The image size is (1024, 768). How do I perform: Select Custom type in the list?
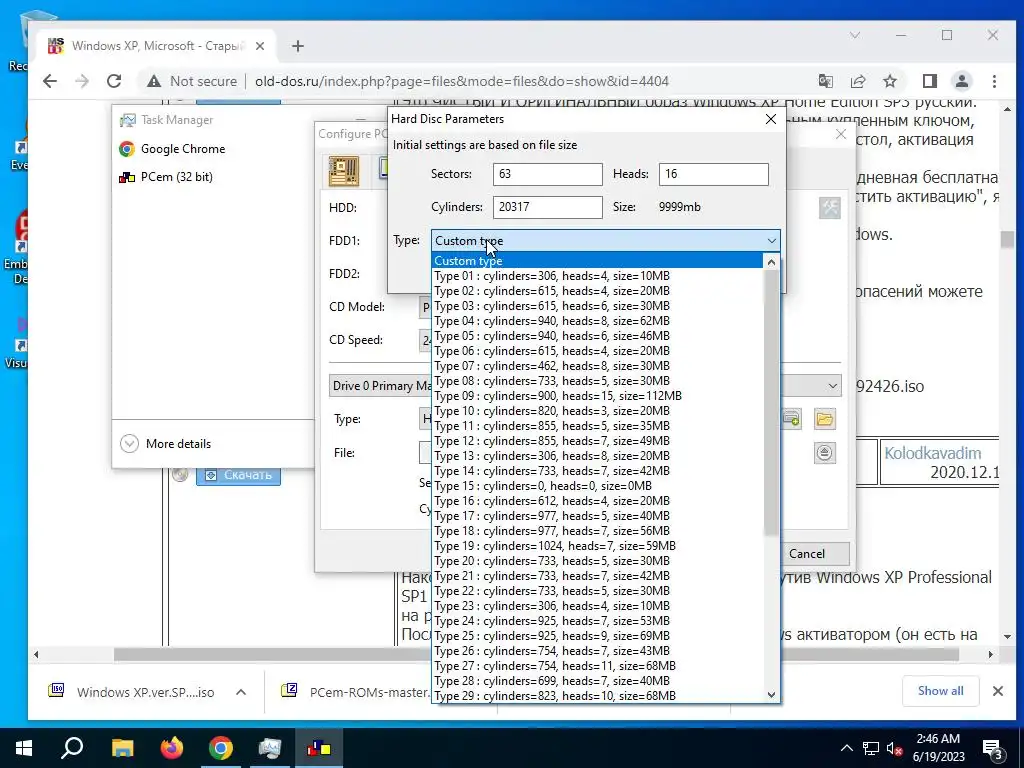click(597, 261)
